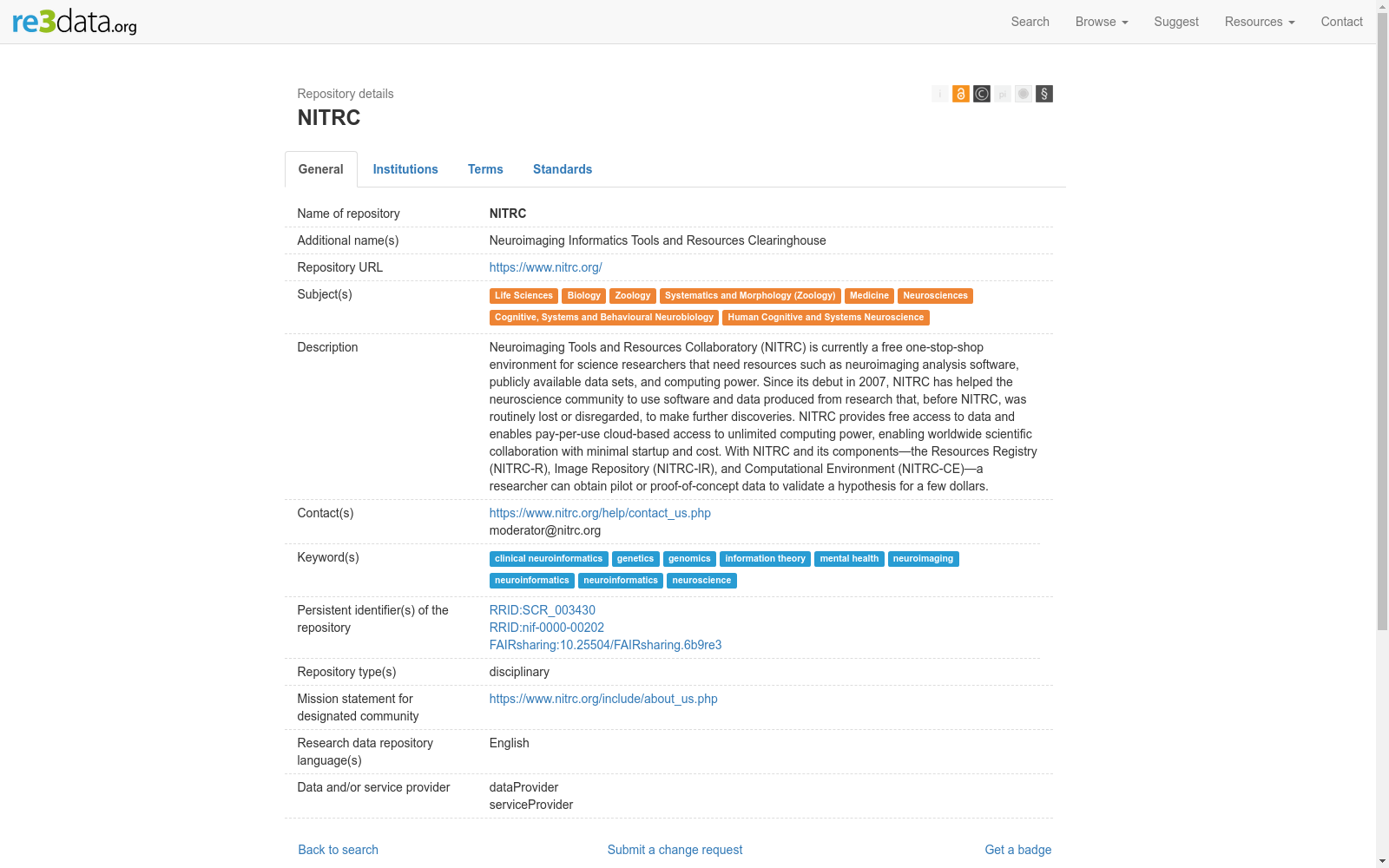Click the 'English' language value

click(x=510, y=743)
